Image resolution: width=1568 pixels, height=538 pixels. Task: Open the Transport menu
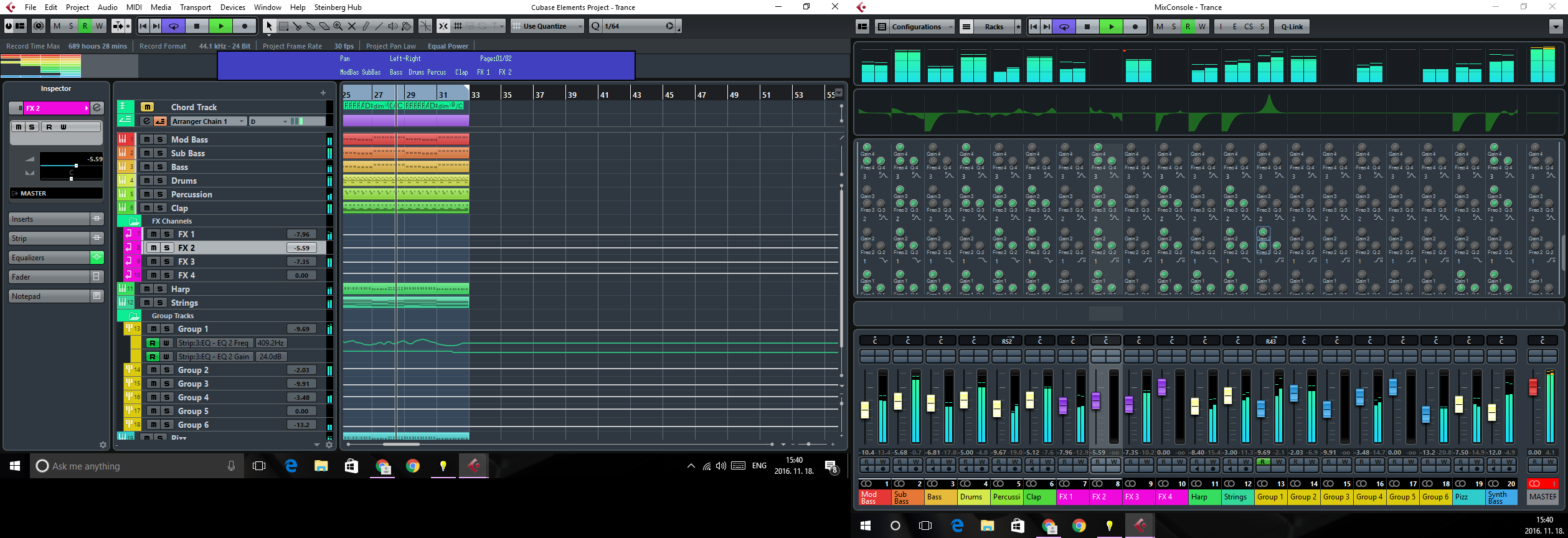coord(196,7)
